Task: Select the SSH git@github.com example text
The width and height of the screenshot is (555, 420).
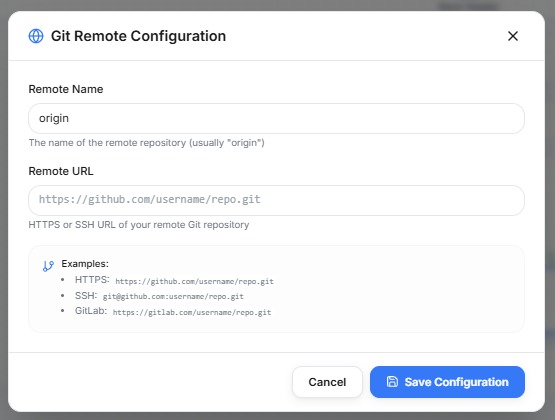Action: coord(173,297)
